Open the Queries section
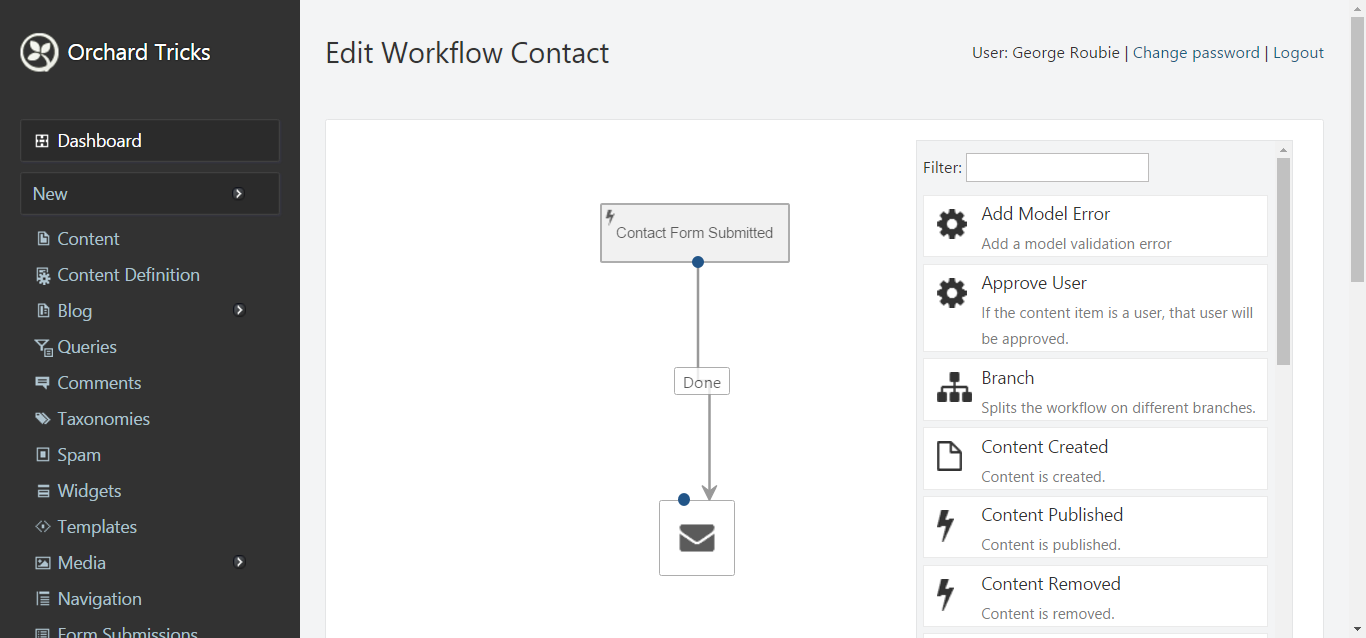The height and width of the screenshot is (638, 1366). click(87, 347)
